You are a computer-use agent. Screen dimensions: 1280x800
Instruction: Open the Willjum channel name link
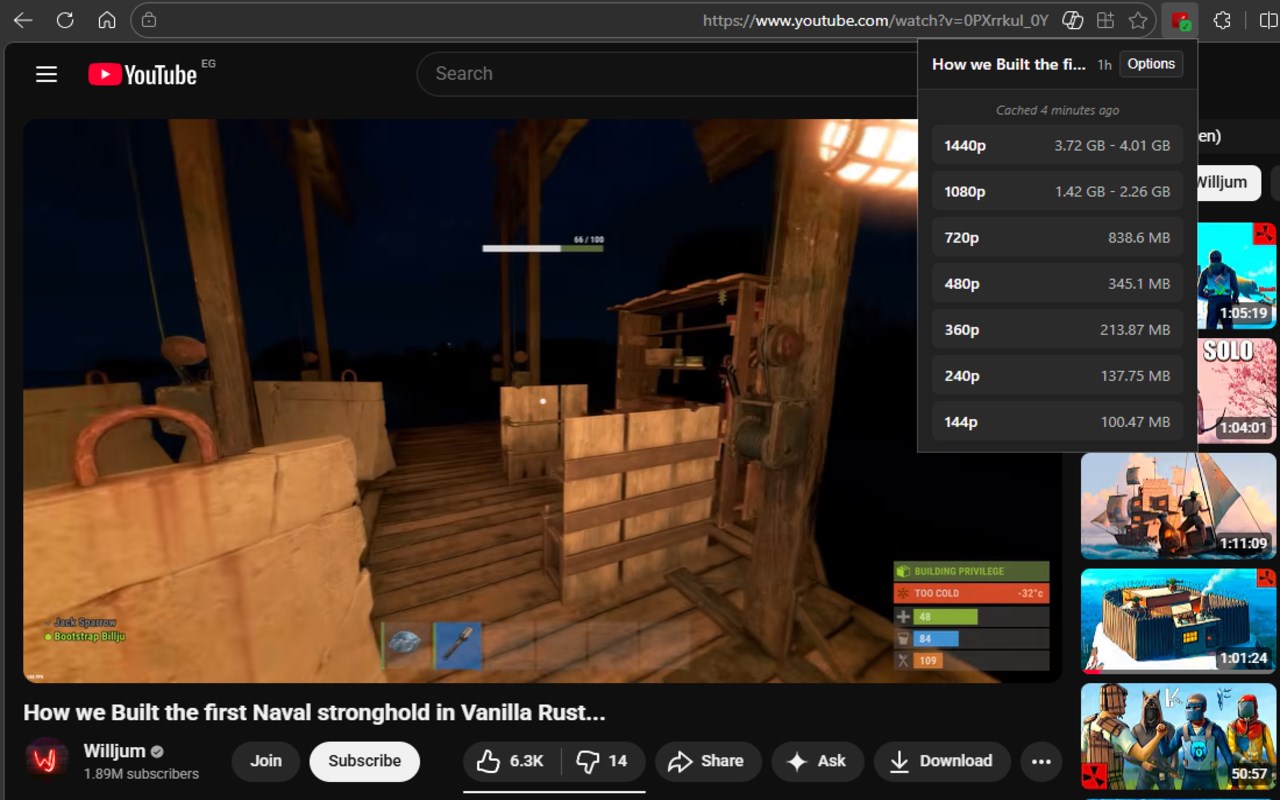click(114, 751)
